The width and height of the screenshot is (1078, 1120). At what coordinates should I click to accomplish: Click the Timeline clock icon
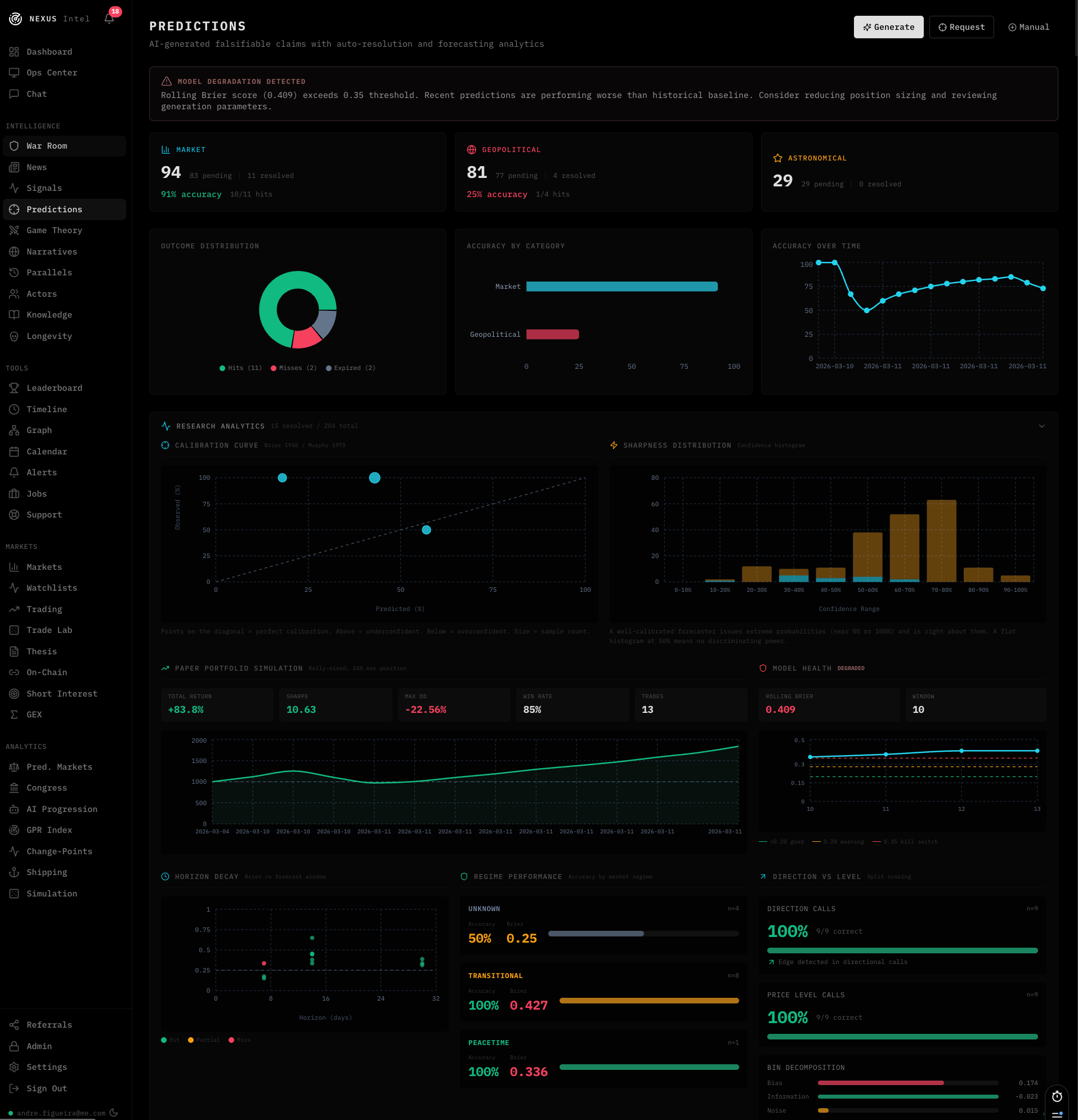coord(14,409)
